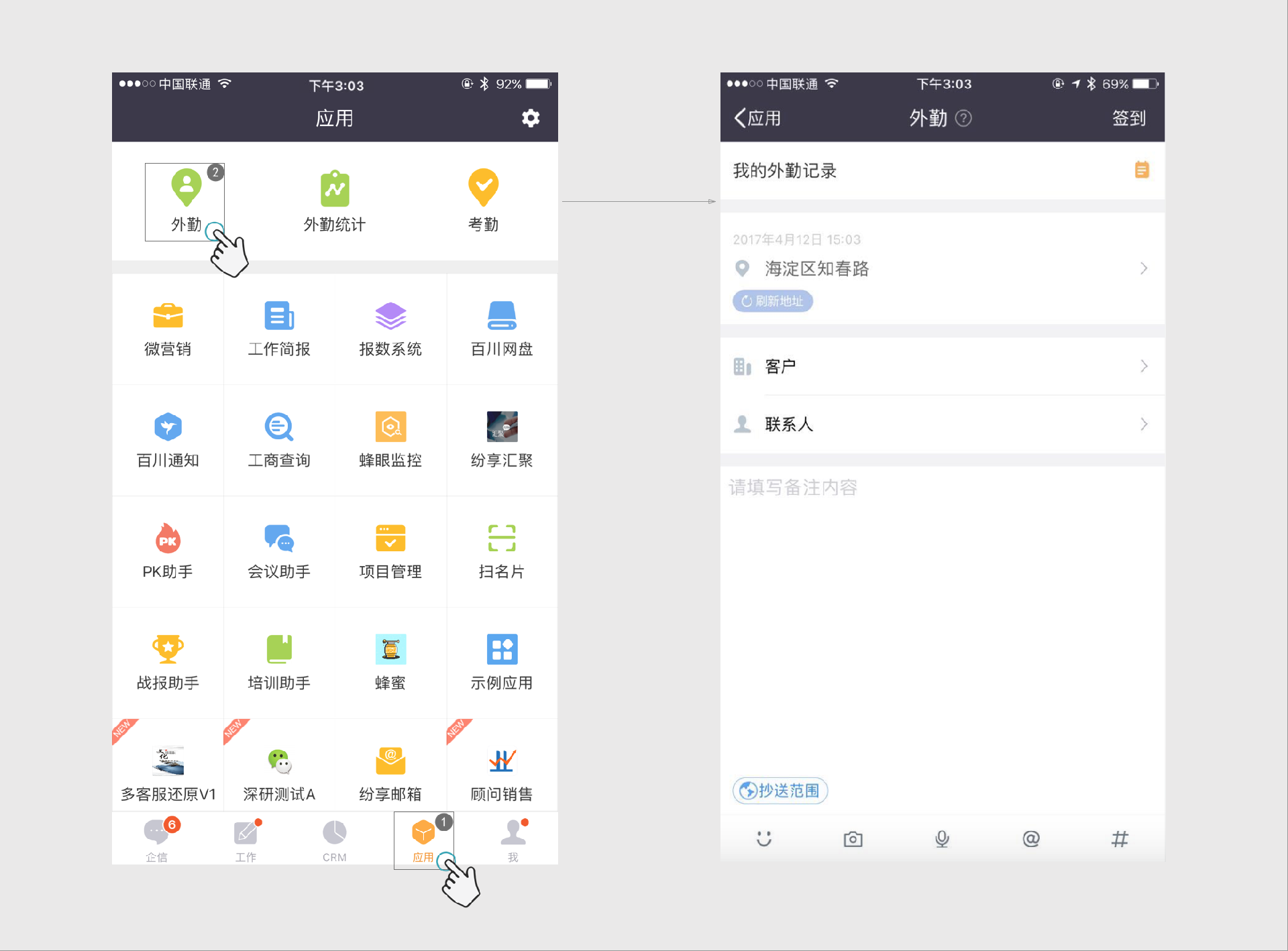
Task: Launch the 微营销 app
Action: tap(168, 329)
